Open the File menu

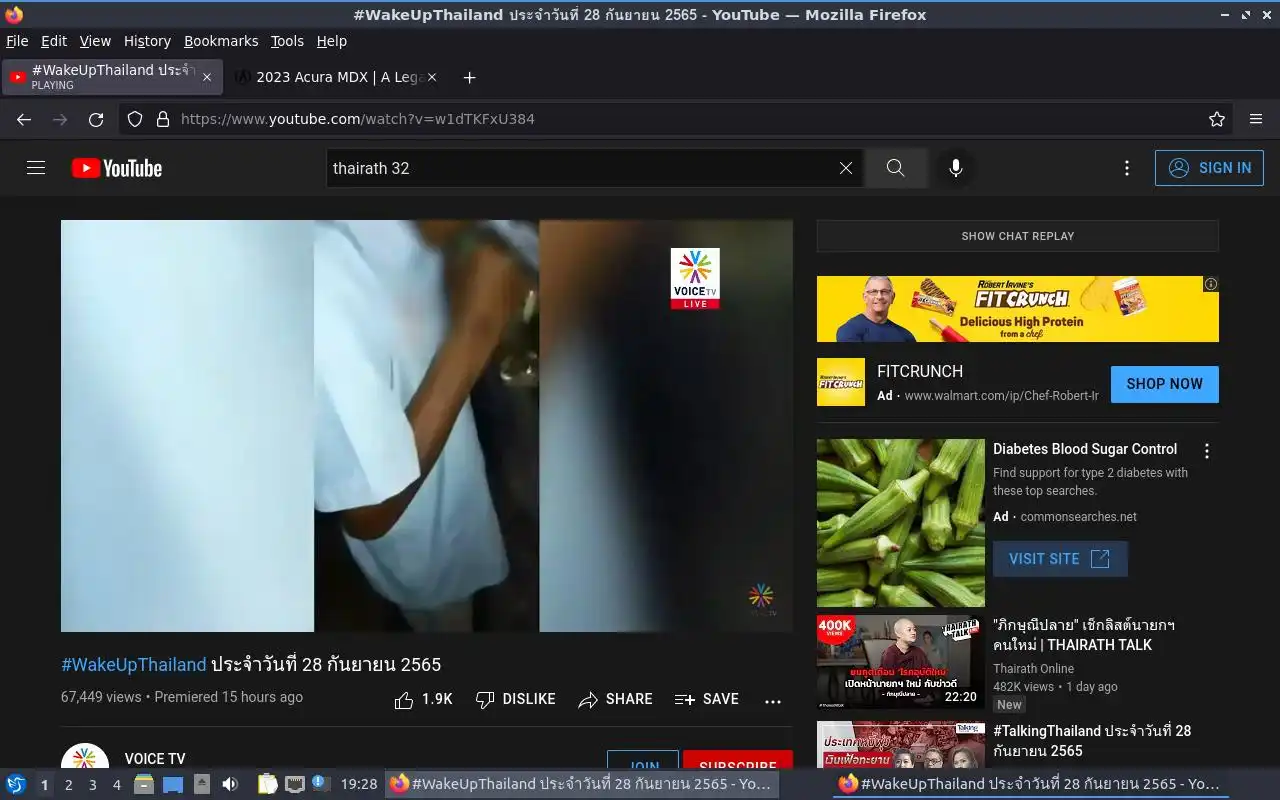pyautogui.click(x=17, y=41)
